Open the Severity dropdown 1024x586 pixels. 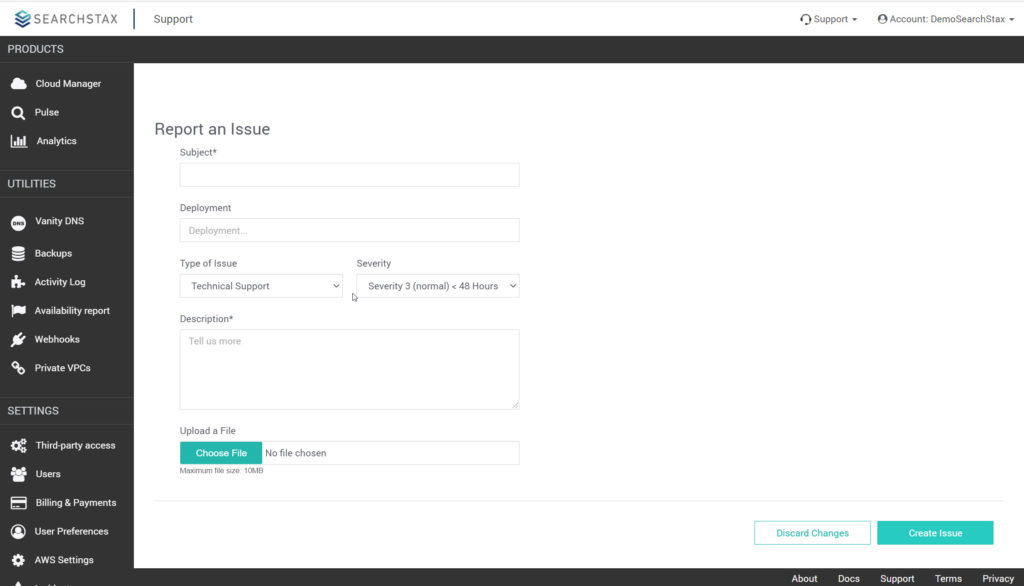[x=438, y=286]
